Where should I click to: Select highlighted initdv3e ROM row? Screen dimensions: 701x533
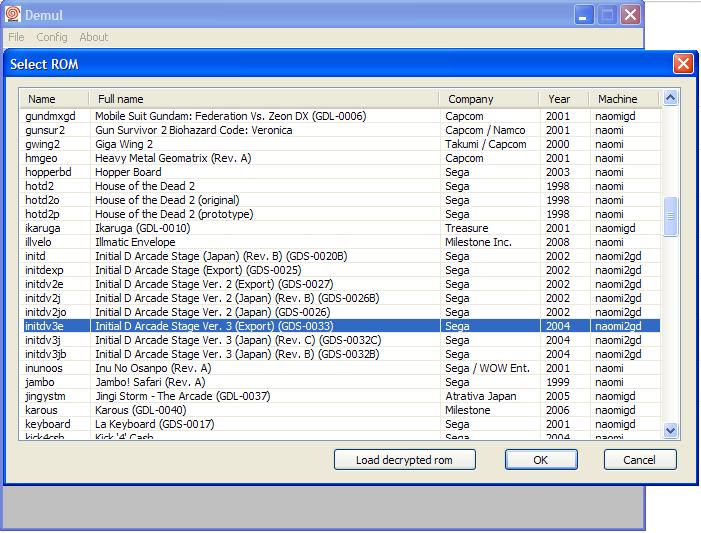point(342,326)
